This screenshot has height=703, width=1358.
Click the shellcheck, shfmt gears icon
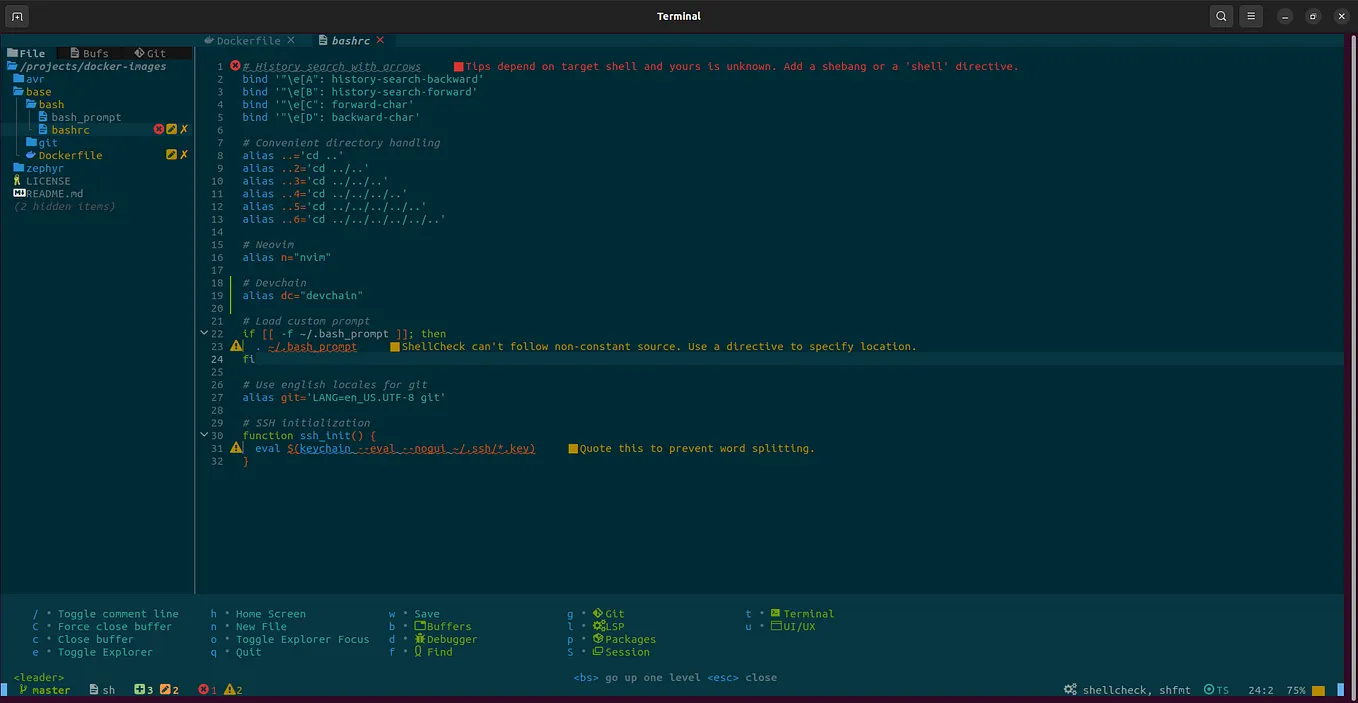[x=1070, y=690]
